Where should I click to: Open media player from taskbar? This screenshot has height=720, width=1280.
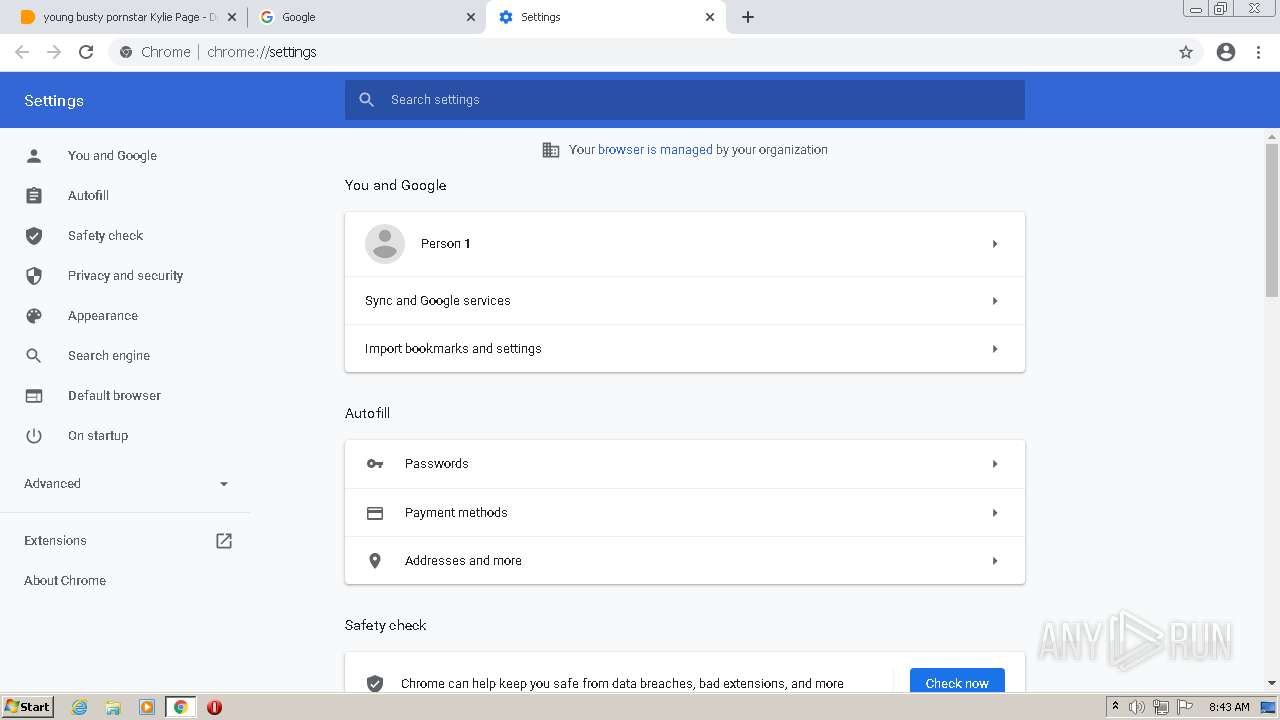tap(147, 707)
